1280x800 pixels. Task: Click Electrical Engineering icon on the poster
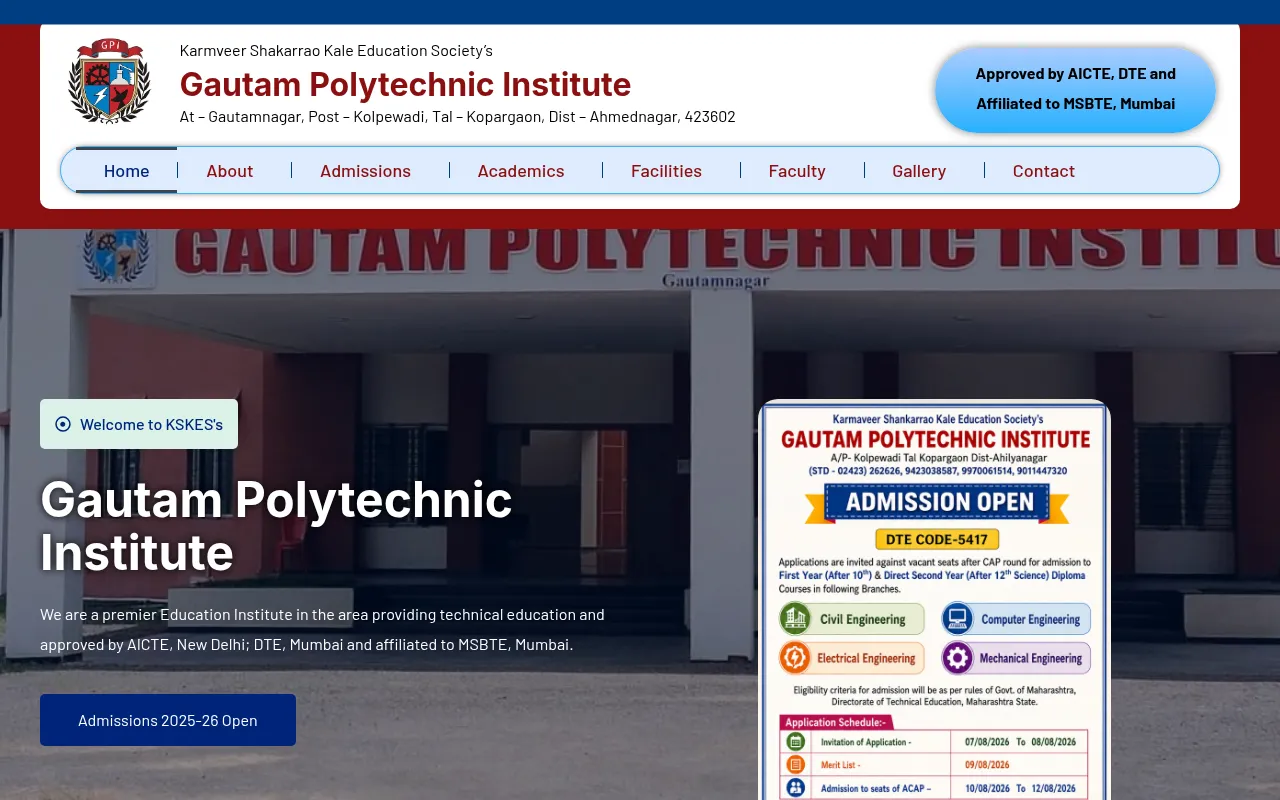point(795,658)
